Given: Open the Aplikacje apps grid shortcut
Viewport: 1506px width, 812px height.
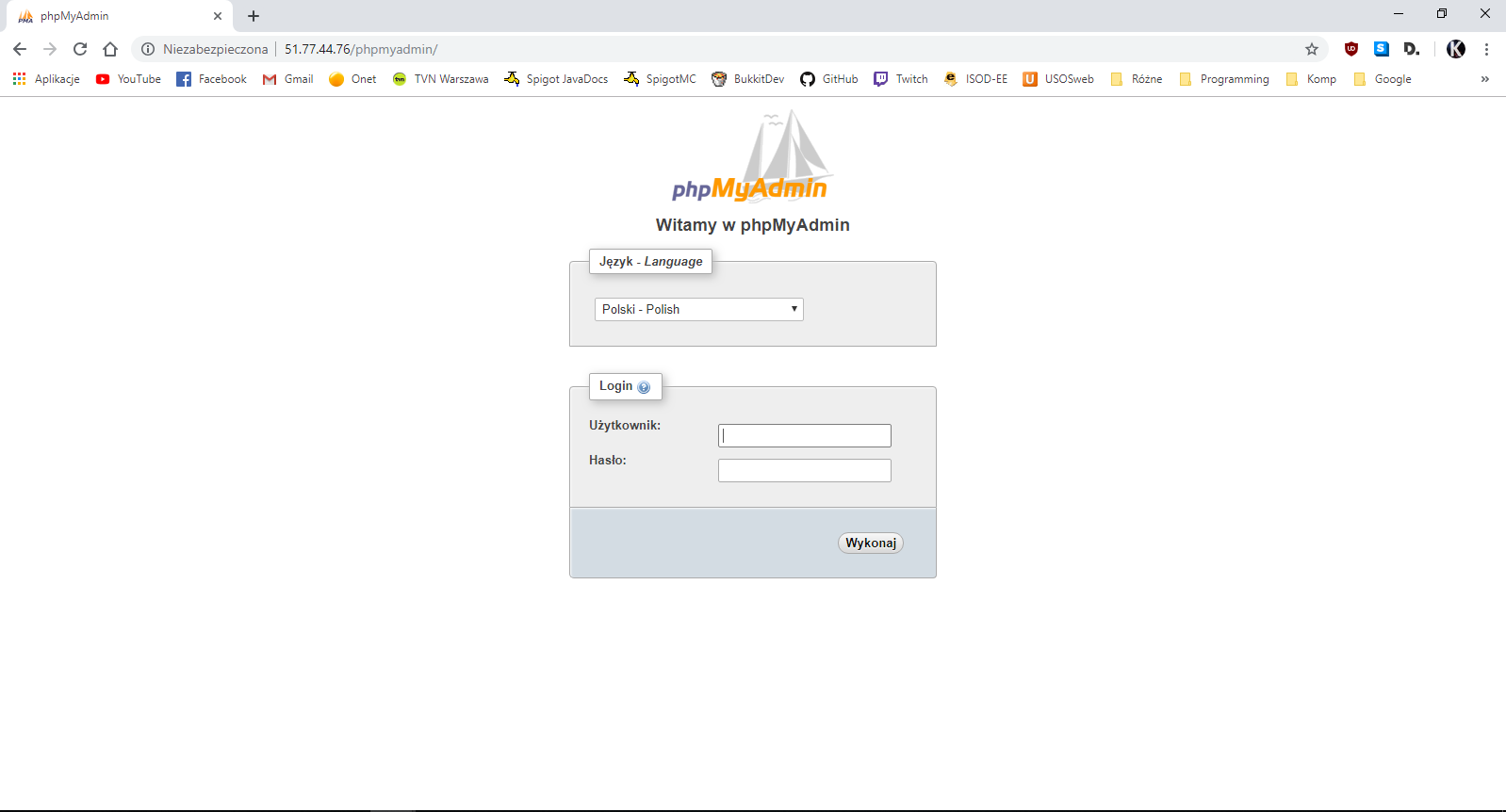Looking at the screenshot, I should pos(46,79).
